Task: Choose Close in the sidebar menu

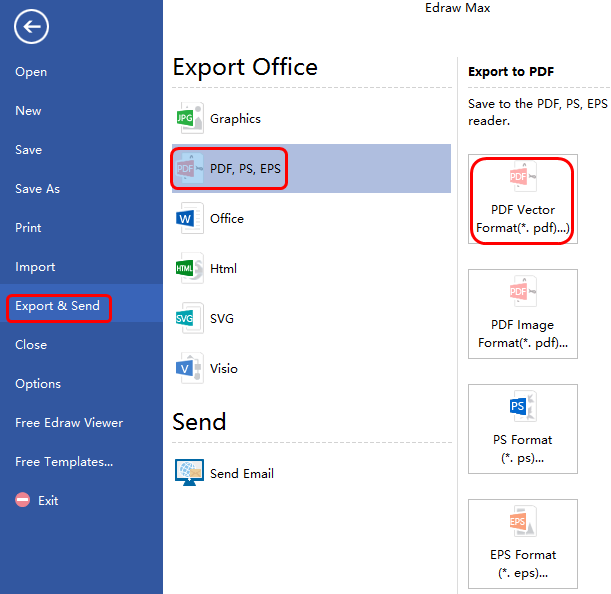Action: tap(31, 345)
